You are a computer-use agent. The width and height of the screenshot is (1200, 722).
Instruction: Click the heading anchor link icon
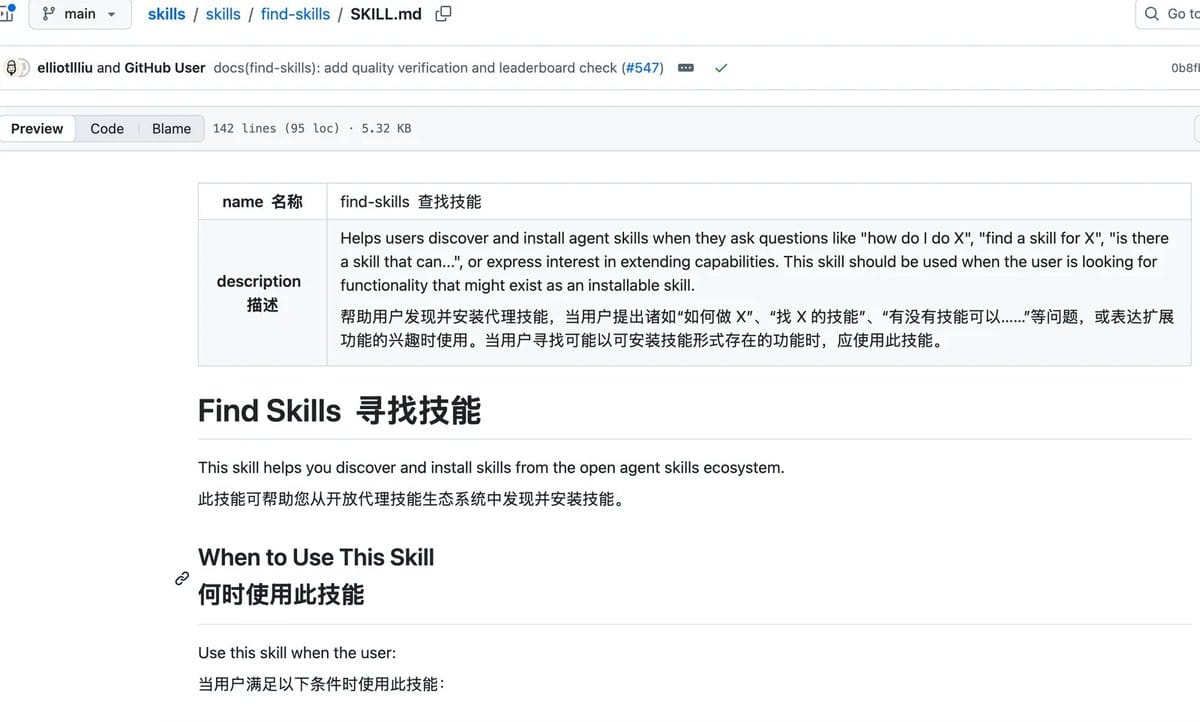click(182, 578)
